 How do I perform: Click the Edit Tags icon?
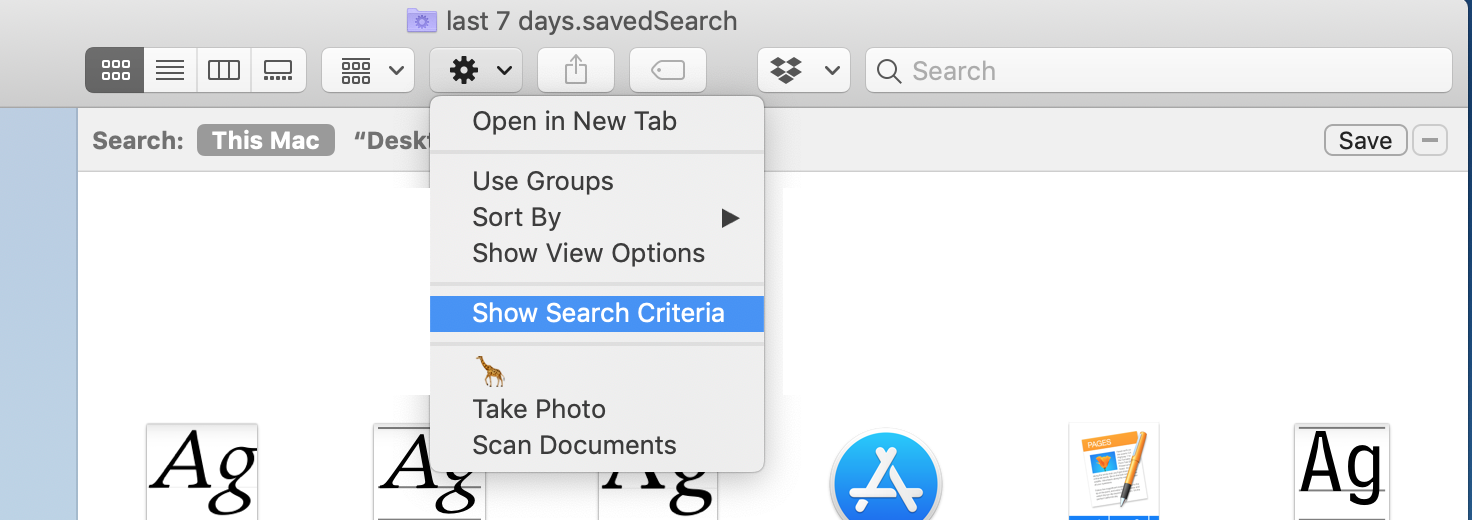pyautogui.click(x=668, y=71)
